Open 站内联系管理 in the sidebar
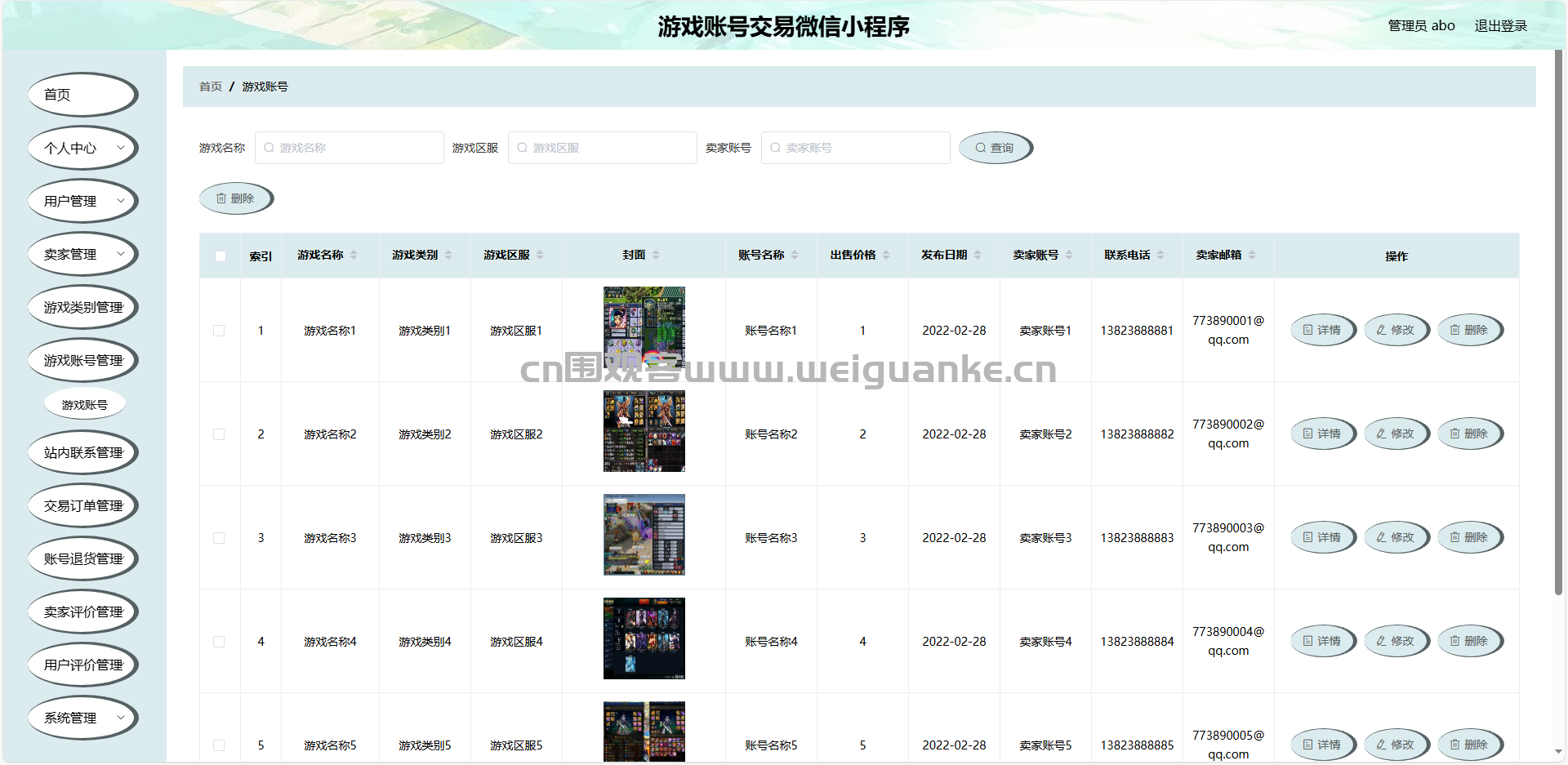1568x765 pixels. 83,452
